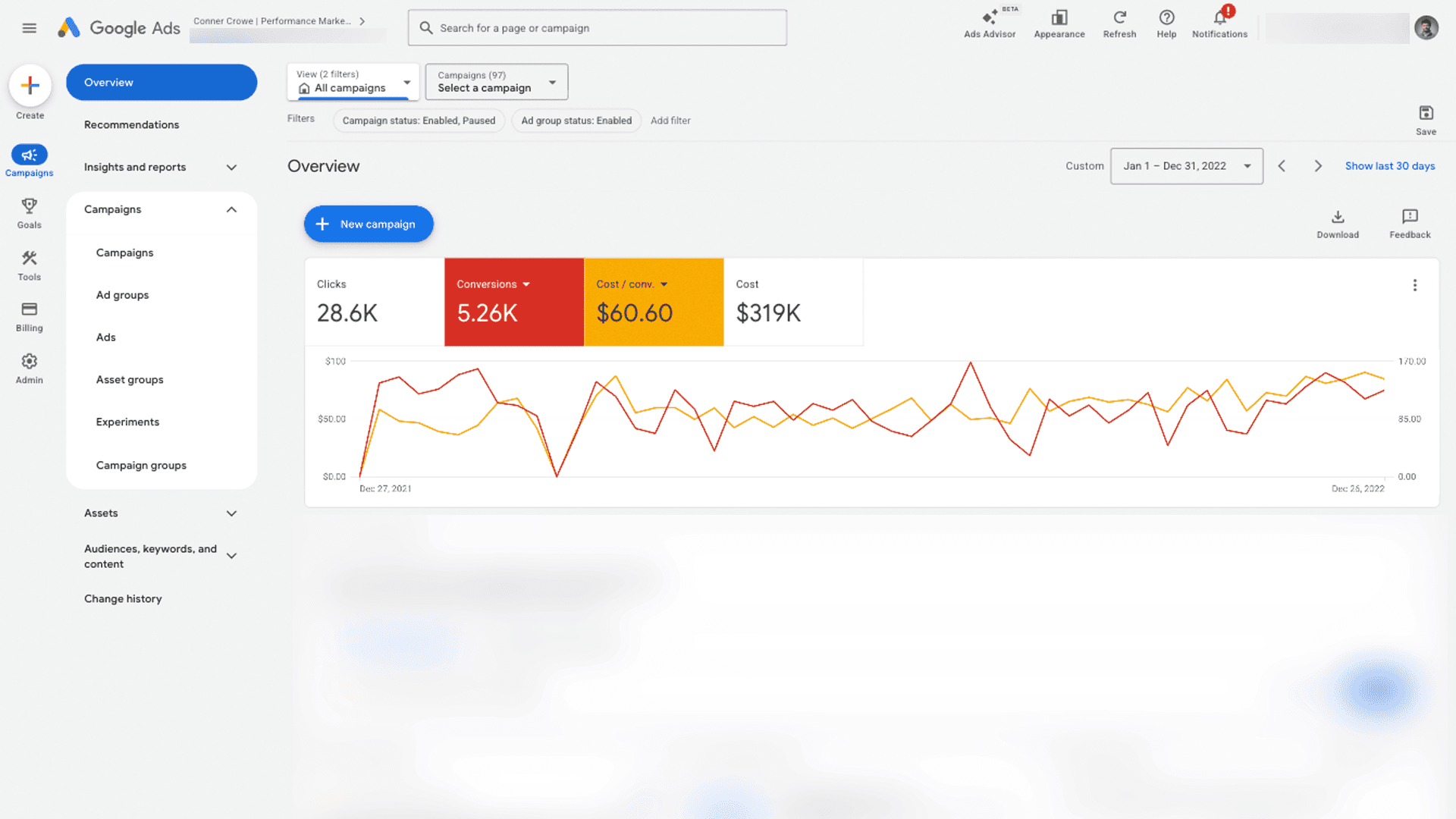Click the Refresh icon
This screenshot has height=819, width=1456.
[1119, 17]
